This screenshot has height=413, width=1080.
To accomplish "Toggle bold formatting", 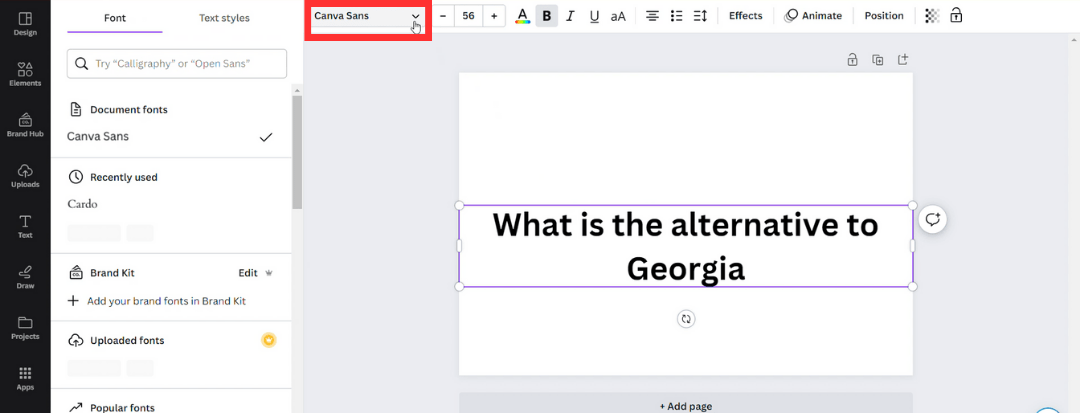I will (x=546, y=16).
